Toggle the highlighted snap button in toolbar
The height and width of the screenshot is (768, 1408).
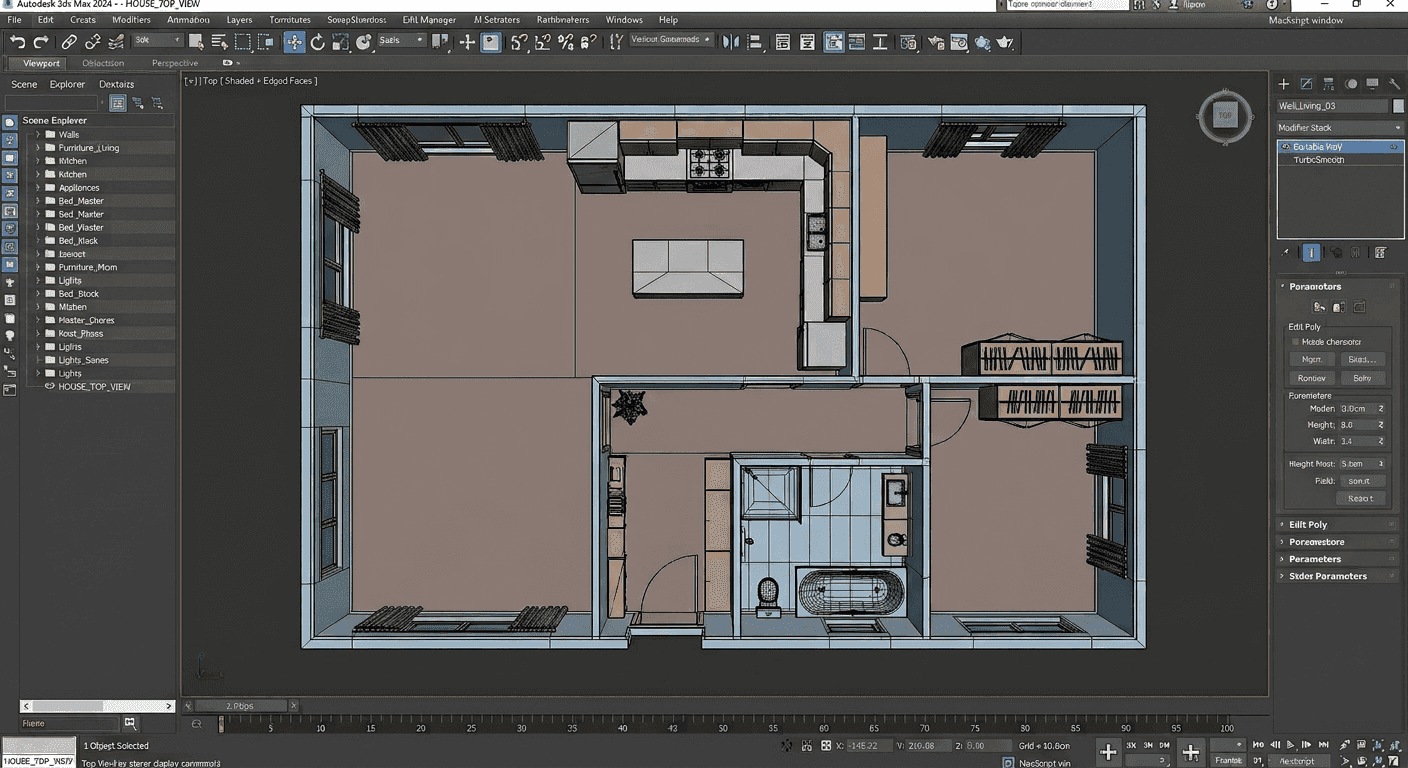pyautogui.click(x=491, y=42)
